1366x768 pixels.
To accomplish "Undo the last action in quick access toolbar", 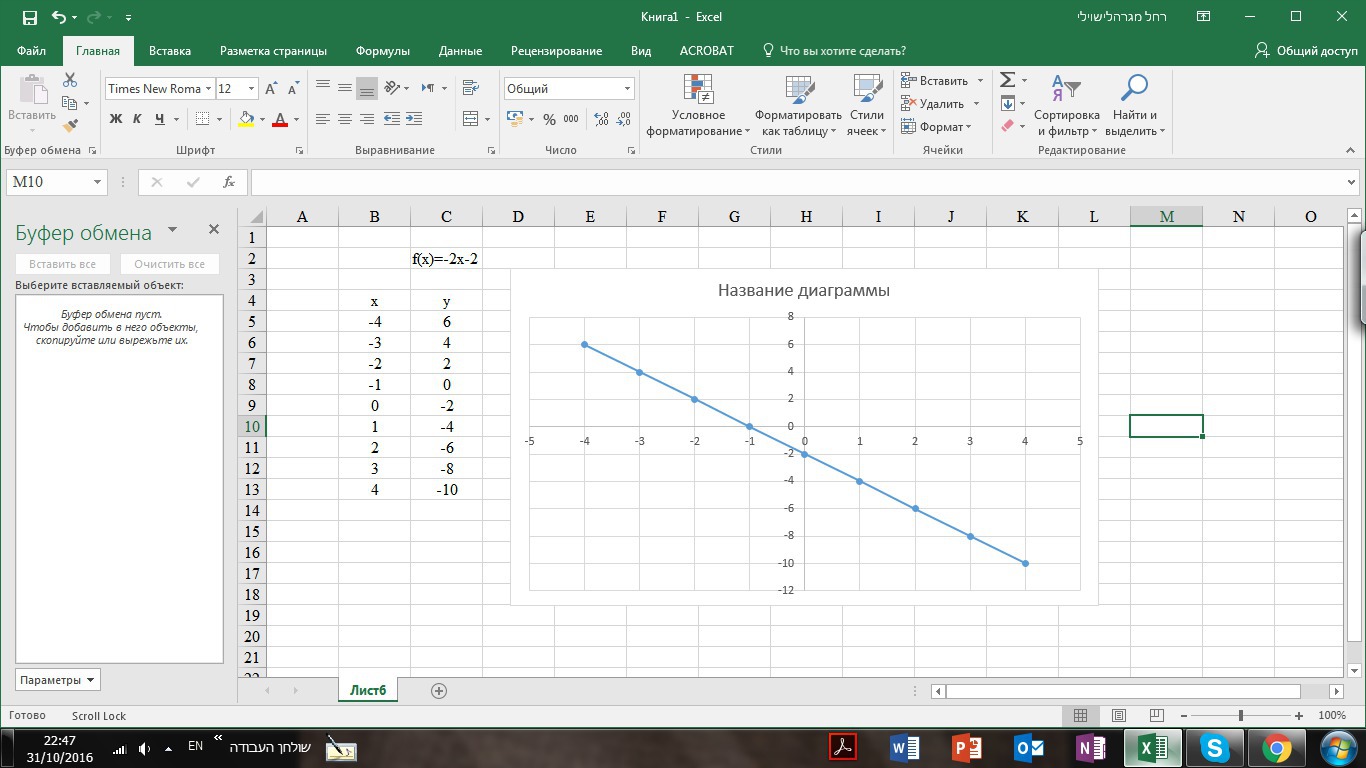I will (x=58, y=17).
